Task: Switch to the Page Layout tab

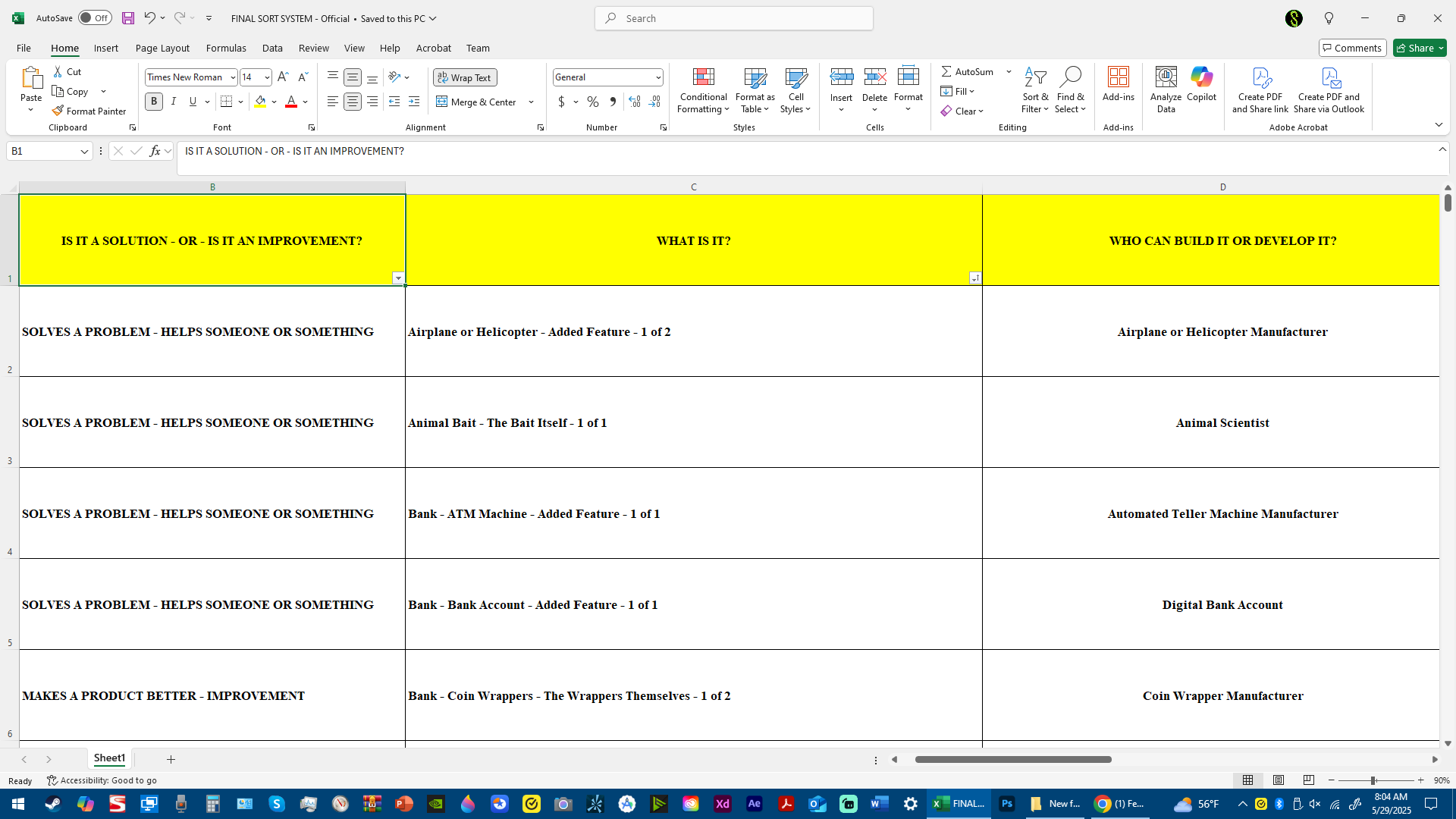Action: pyautogui.click(x=162, y=48)
